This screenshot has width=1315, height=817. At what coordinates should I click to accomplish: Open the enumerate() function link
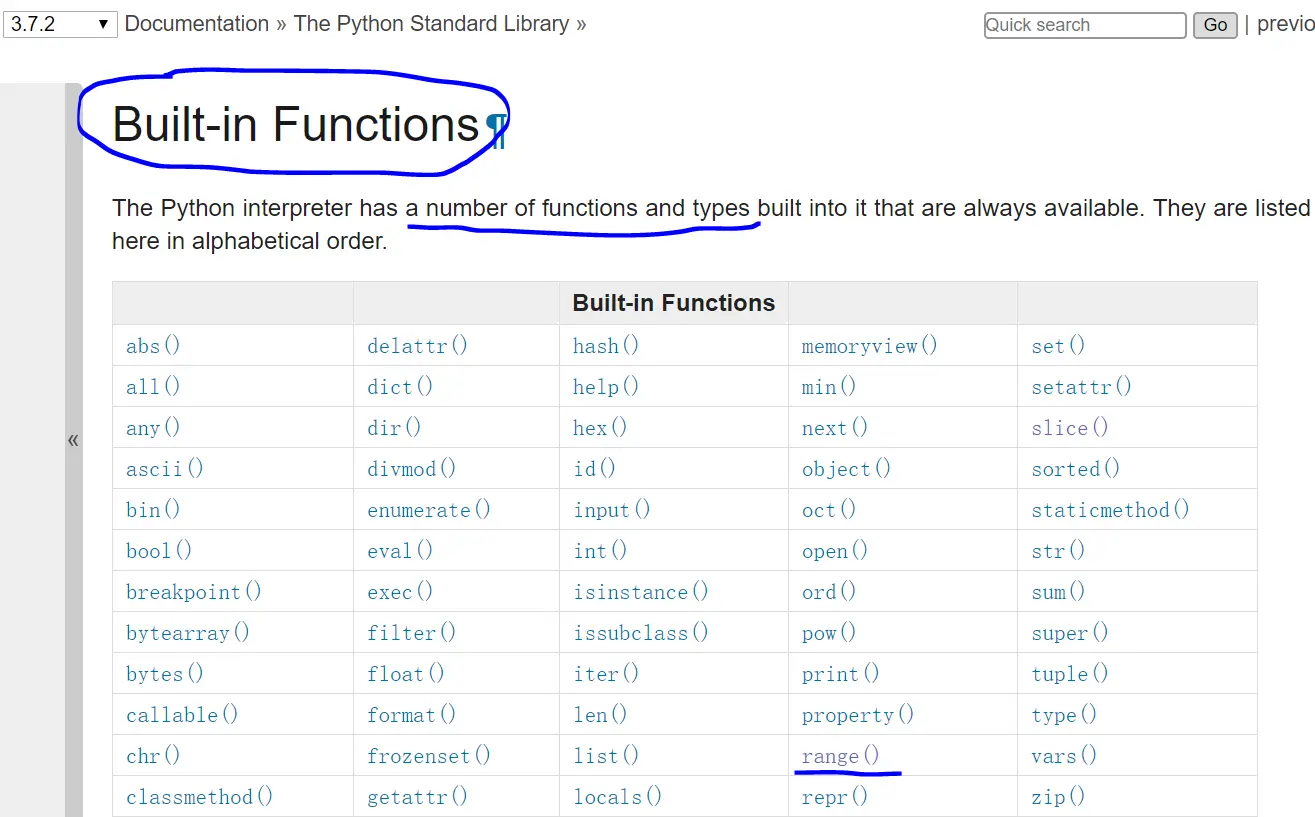tap(429, 510)
